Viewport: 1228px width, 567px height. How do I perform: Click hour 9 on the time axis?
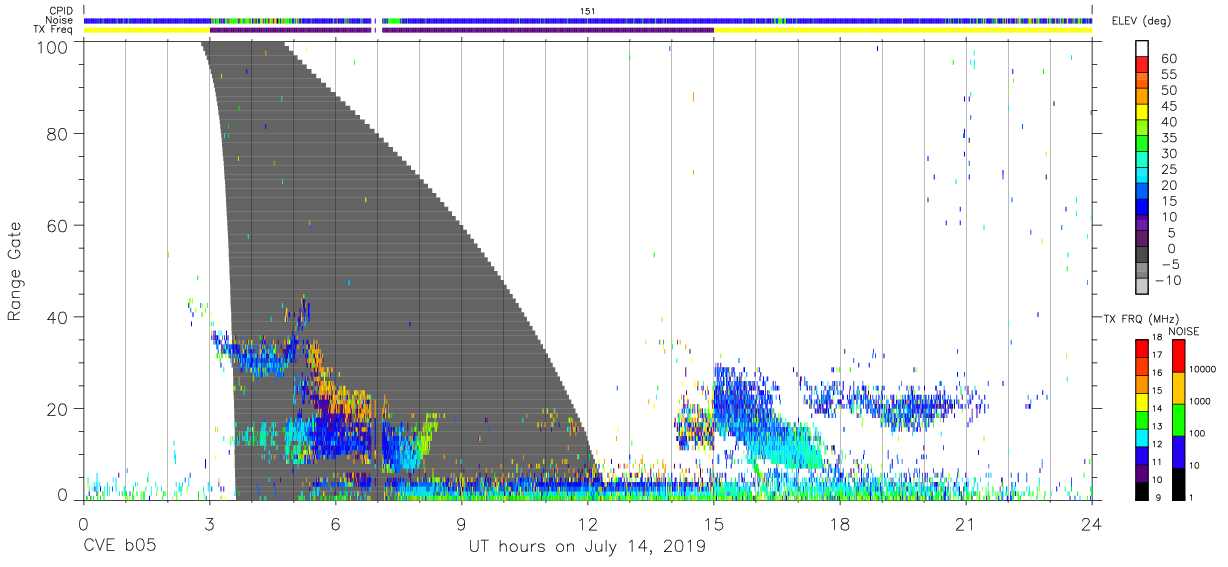point(461,524)
